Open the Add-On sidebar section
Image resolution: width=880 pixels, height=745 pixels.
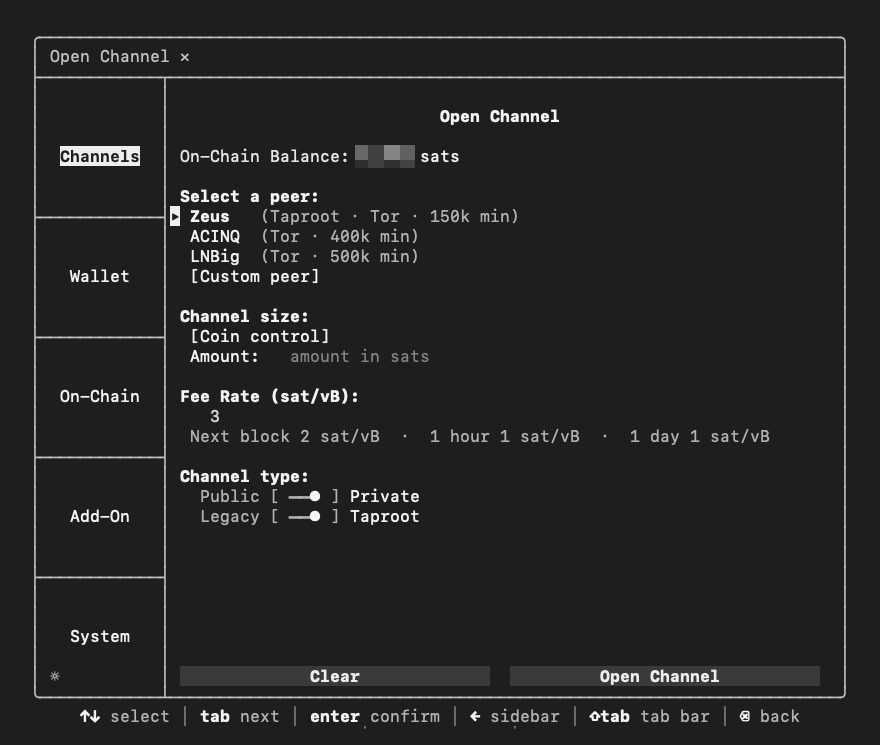[x=99, y=517]
